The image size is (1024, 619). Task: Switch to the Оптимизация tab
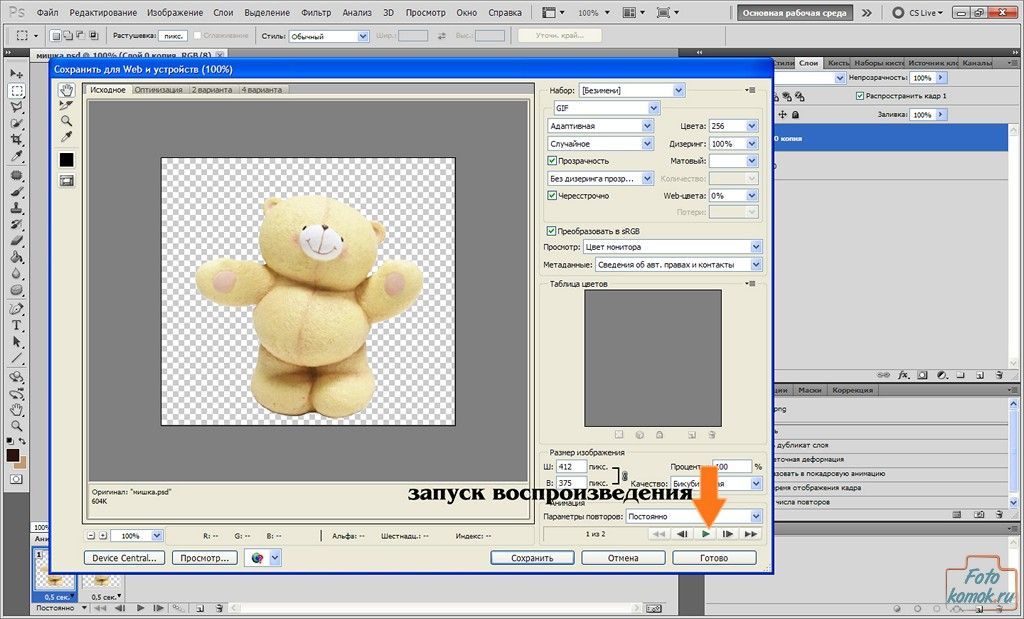point(158,90)
